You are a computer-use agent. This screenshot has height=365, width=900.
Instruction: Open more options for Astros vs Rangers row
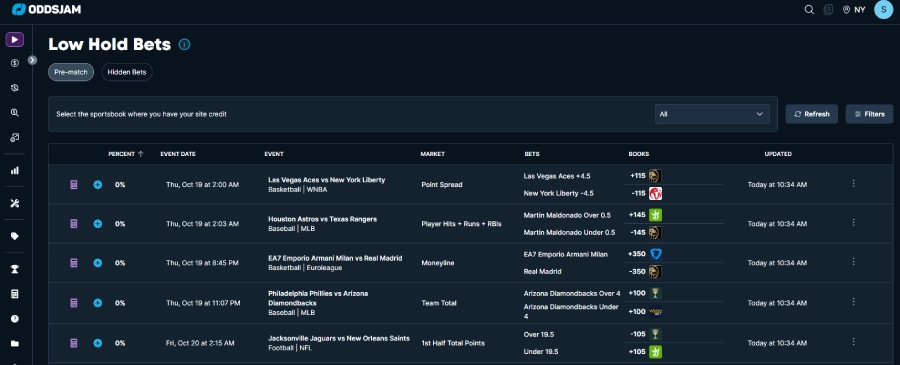[853, 223]
